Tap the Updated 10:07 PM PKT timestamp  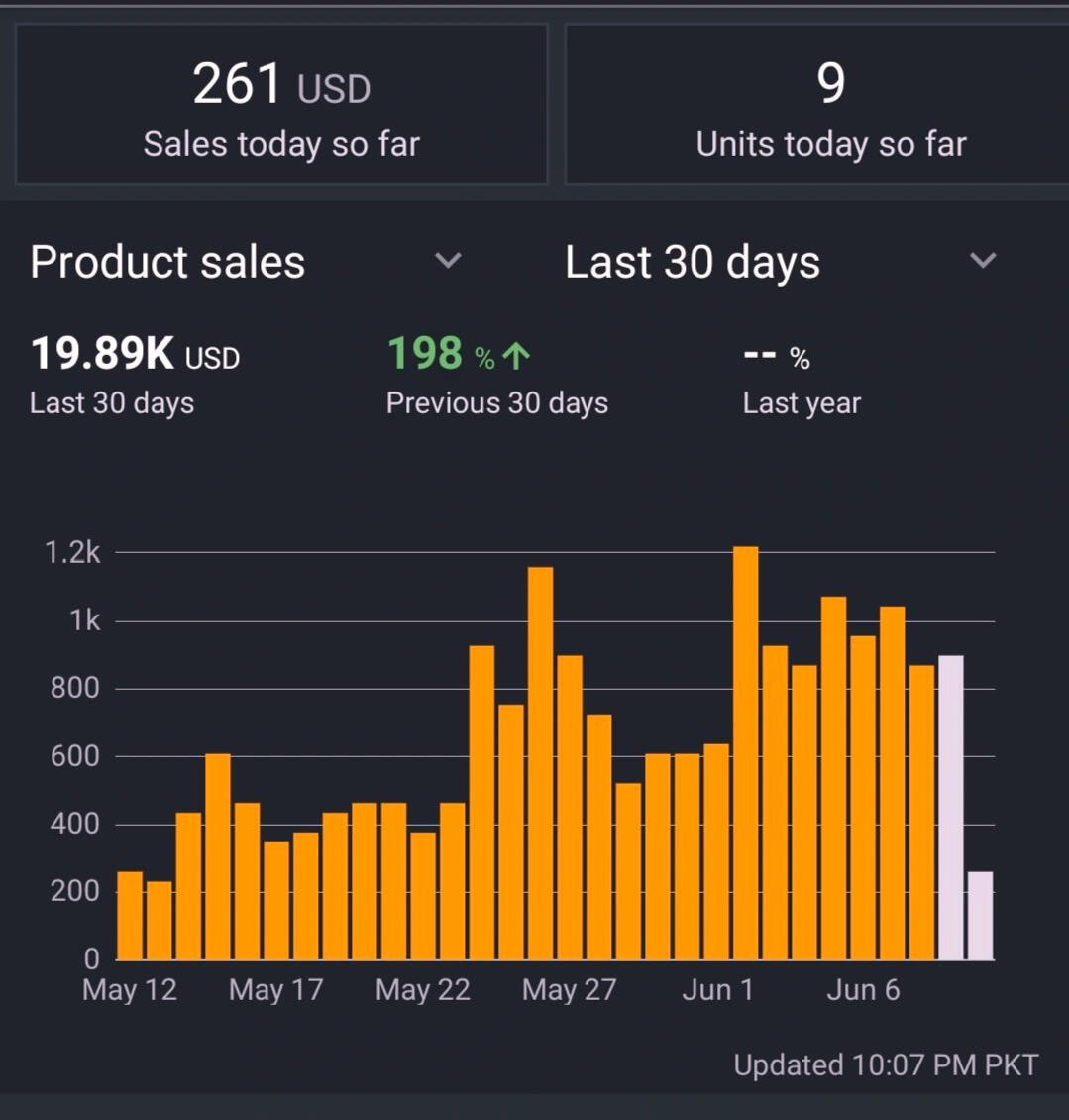[x=886, y=1065]
